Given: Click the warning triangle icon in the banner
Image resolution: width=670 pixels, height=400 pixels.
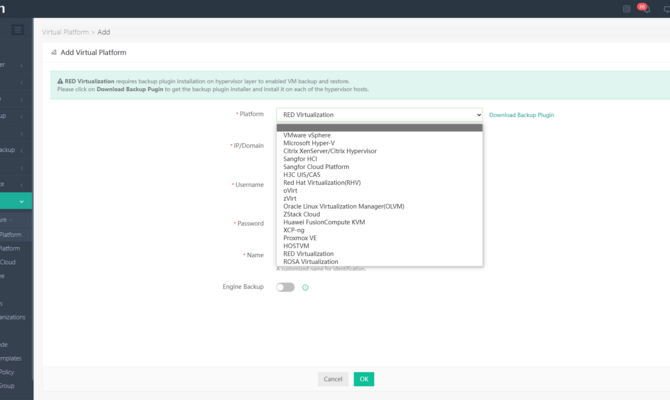Looking at the screenshot, I should [x=60, y=81].
